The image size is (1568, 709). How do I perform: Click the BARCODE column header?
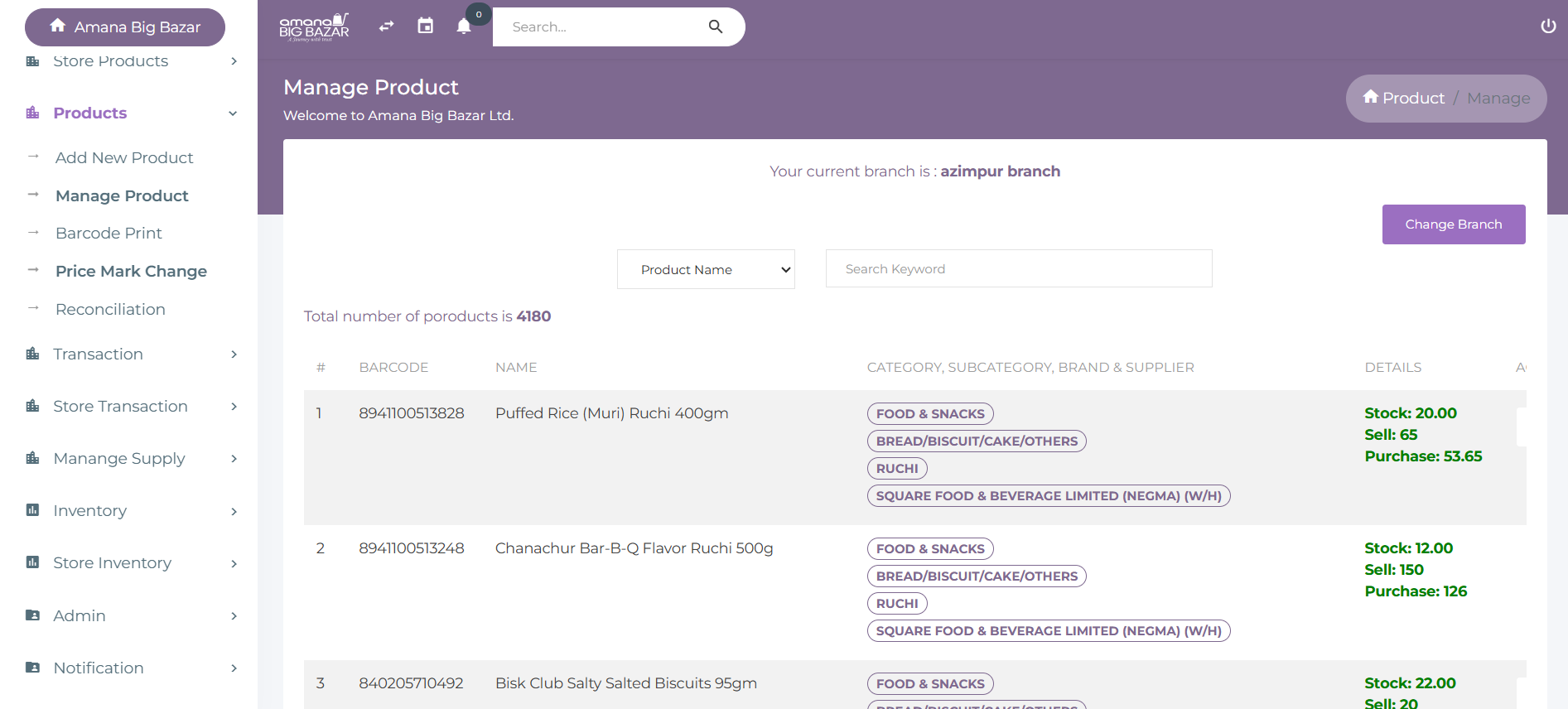(x=393, y=367)
